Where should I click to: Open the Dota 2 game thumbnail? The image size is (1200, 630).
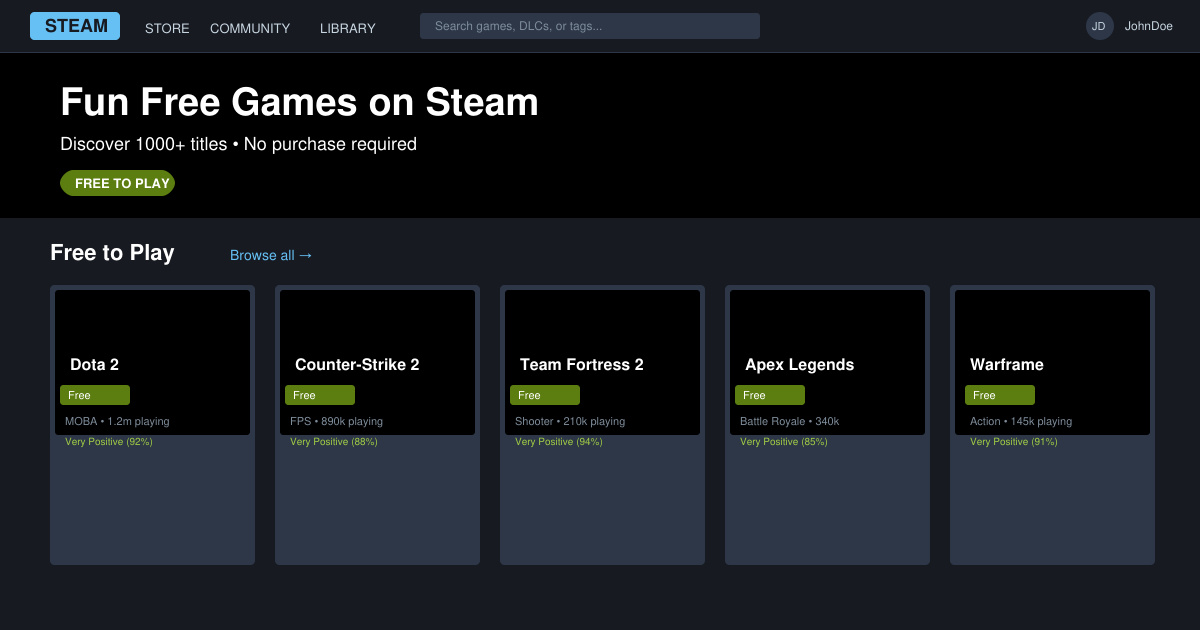(152, 362)
